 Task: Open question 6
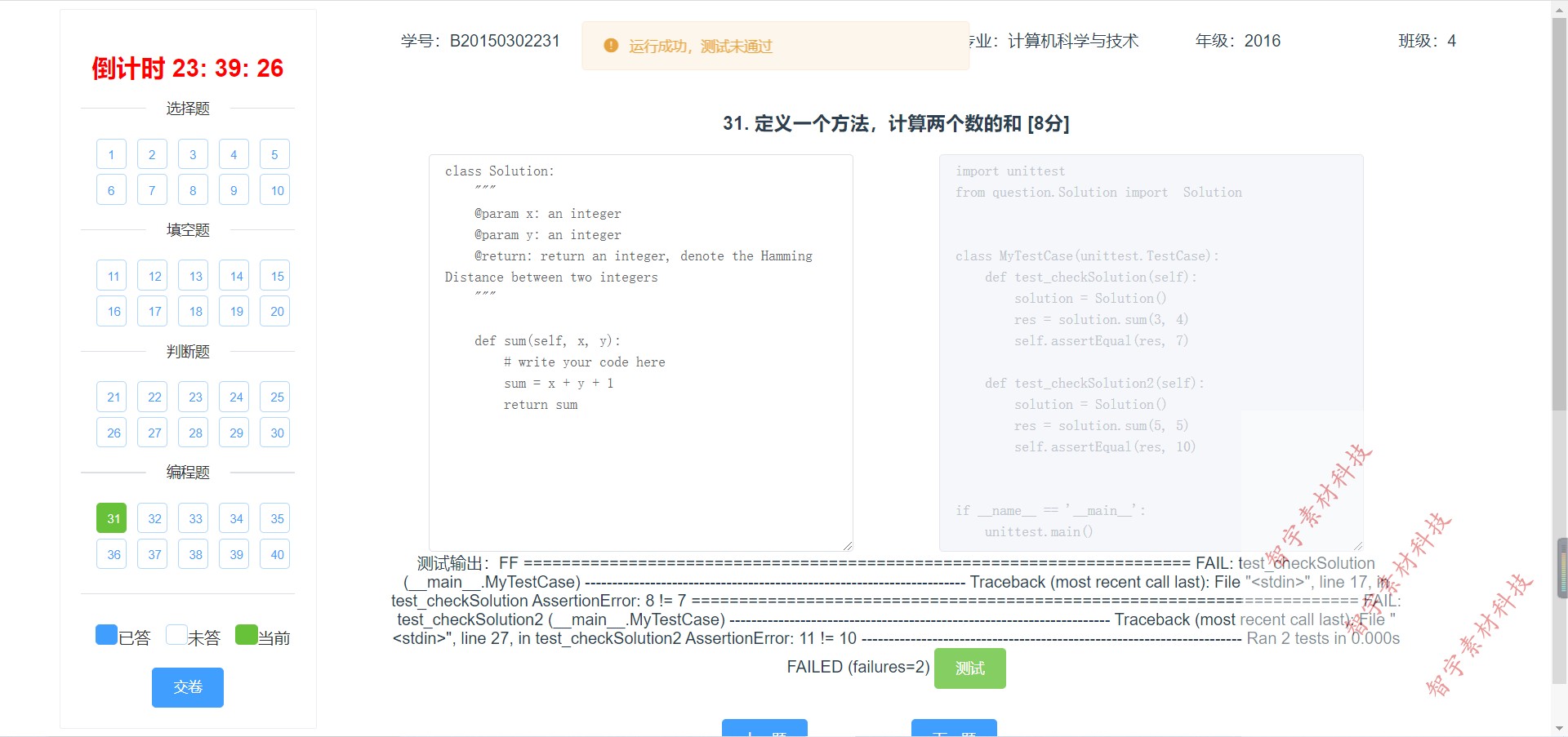coord(111,190)
